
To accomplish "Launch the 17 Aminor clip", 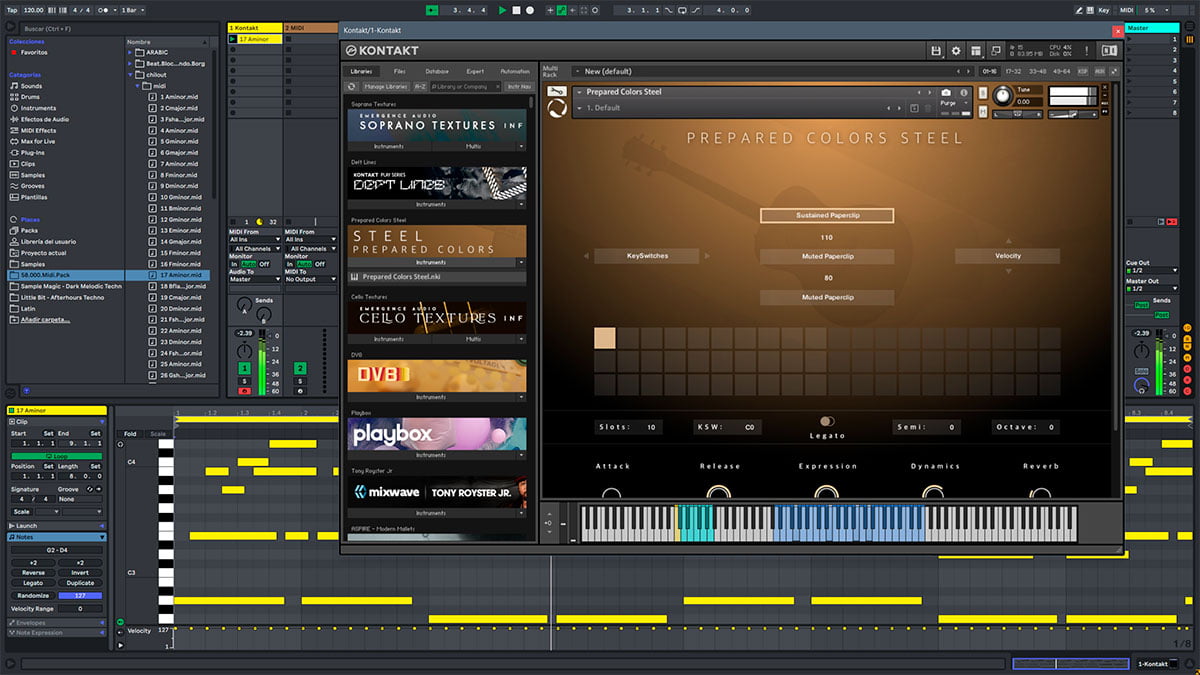I will pos(233,39).
